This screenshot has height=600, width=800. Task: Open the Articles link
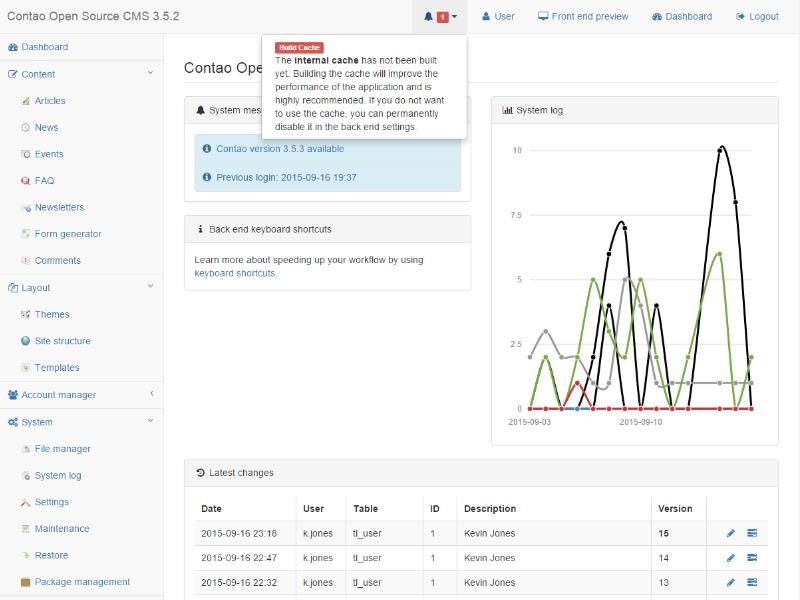50,101
